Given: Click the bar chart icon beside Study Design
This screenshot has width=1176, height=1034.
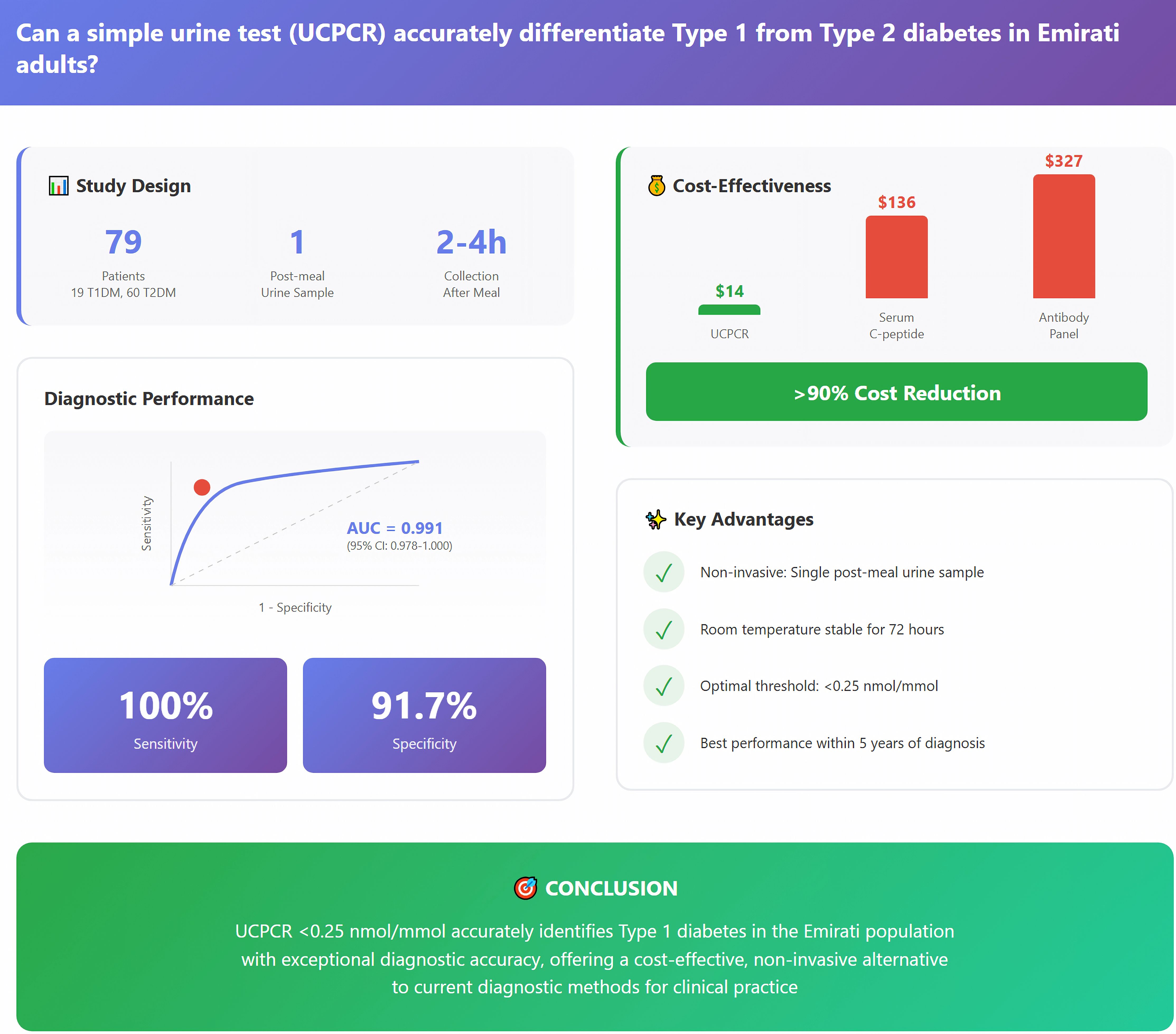Looking at the screenshot, I should (58, 186).
